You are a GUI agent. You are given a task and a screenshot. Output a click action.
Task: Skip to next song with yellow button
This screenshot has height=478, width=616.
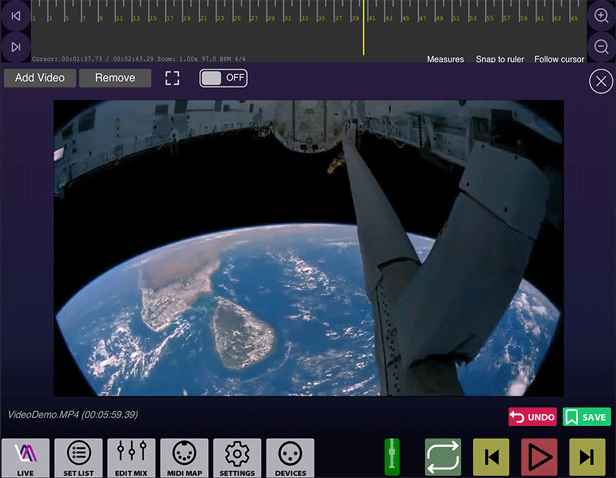pos(587,457)
